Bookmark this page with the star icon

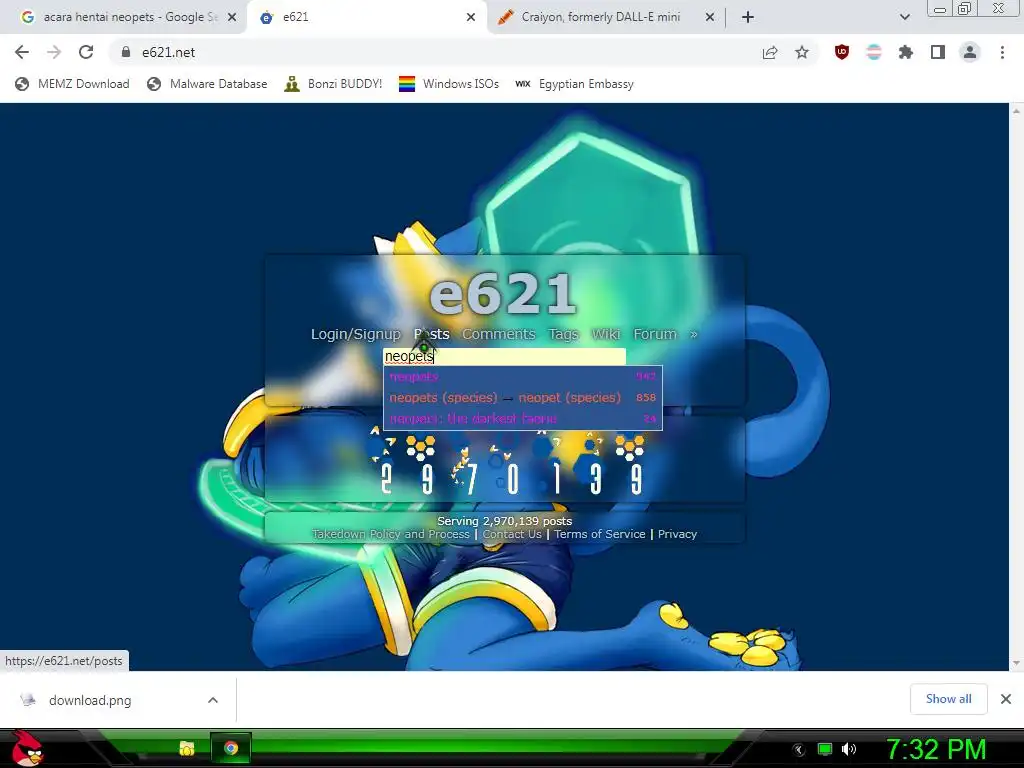pyautogui.click(x=802, y=53)
